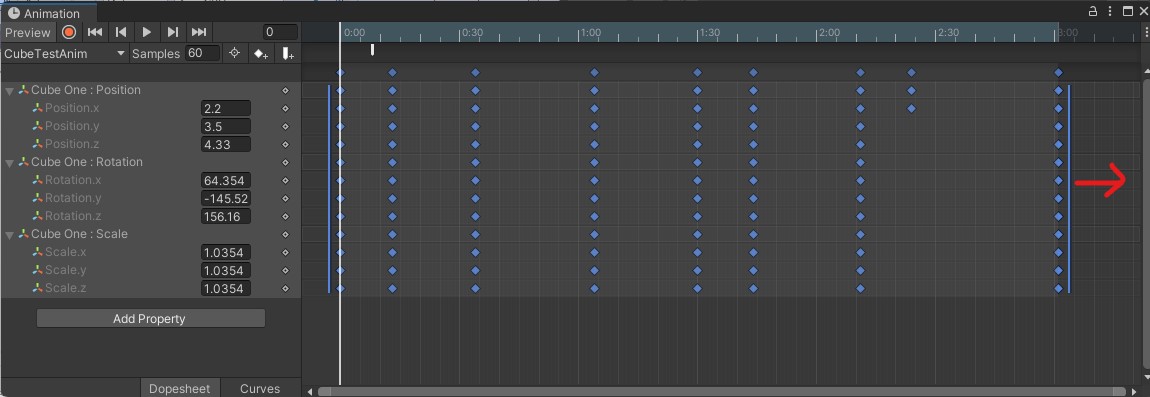The width and height of the screenshot is (1150, 397).
Task: Edit the Position.x value 2.2
Action: tap(226, 109)
